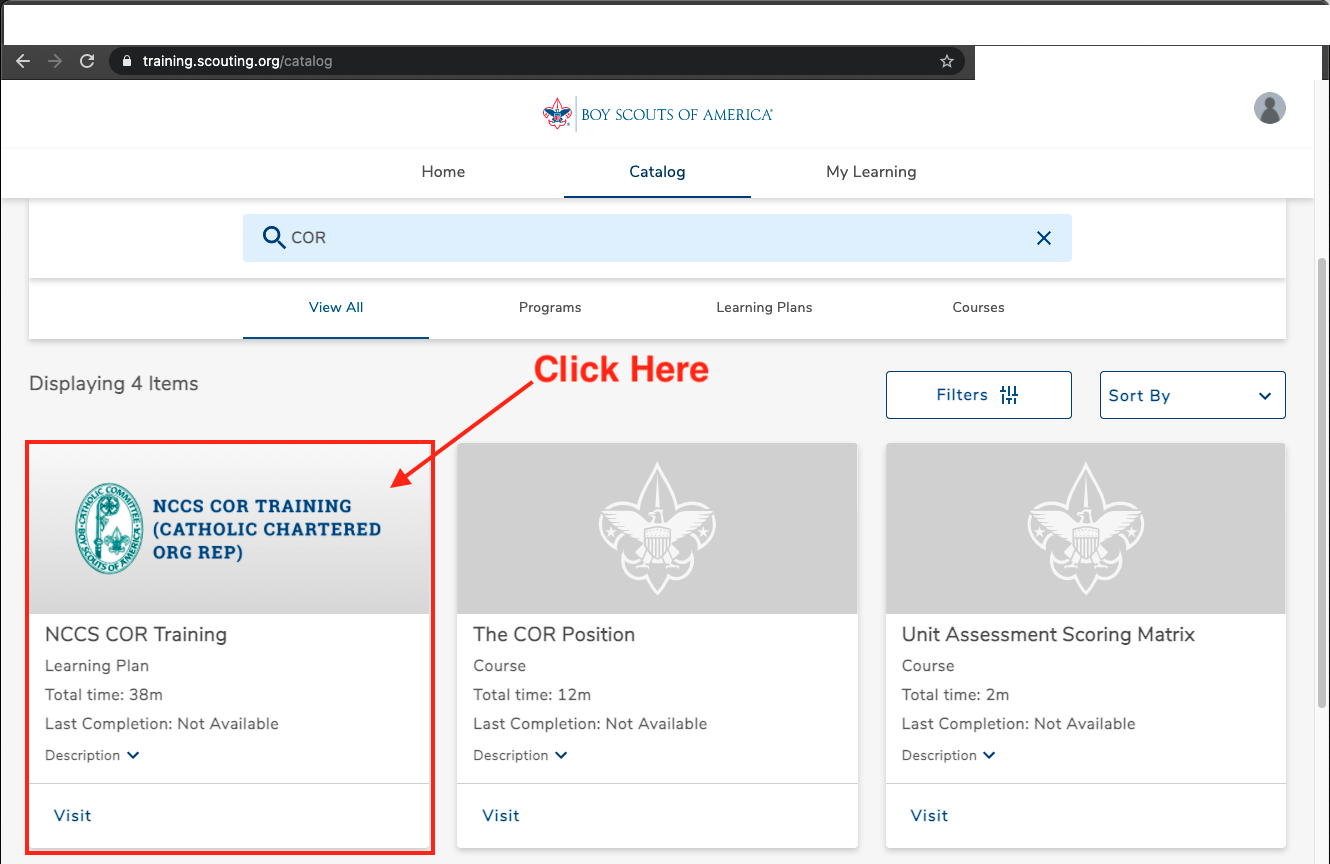Switch to the Programs tab

pos(550,308)
